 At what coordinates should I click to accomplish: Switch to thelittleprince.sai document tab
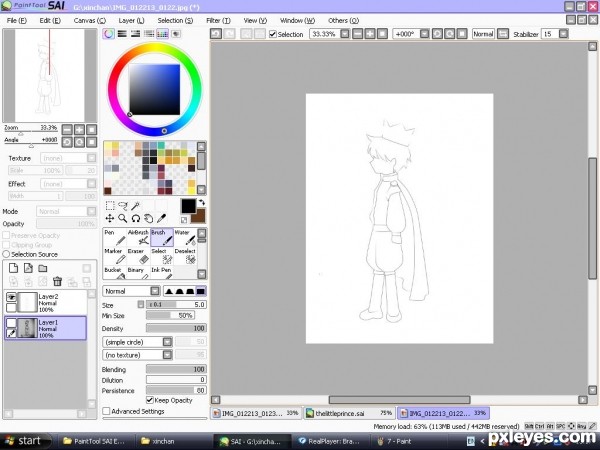[x=350, y=413]
